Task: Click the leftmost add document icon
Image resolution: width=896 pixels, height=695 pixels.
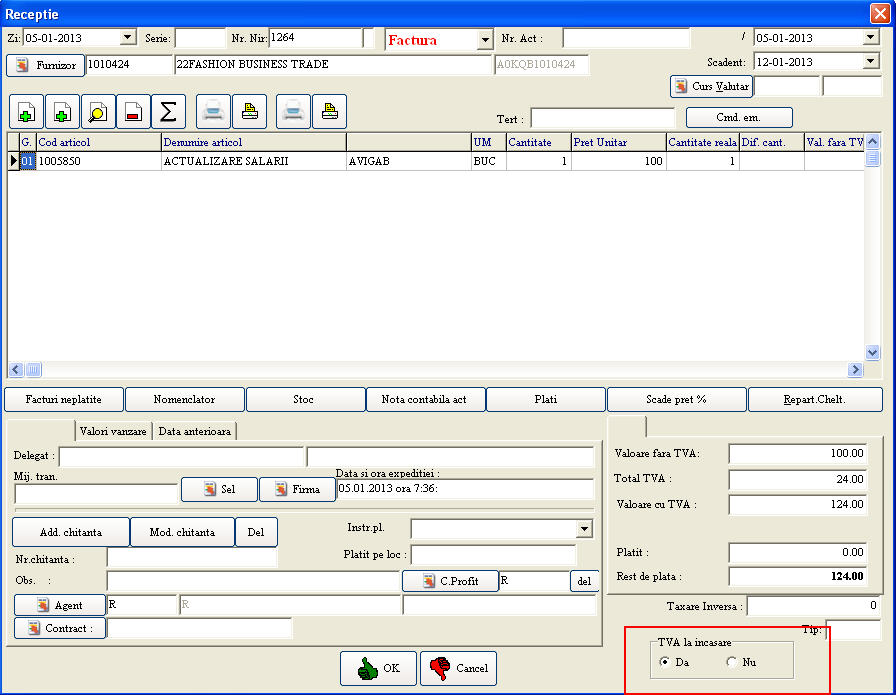Action: coord(25,111)
